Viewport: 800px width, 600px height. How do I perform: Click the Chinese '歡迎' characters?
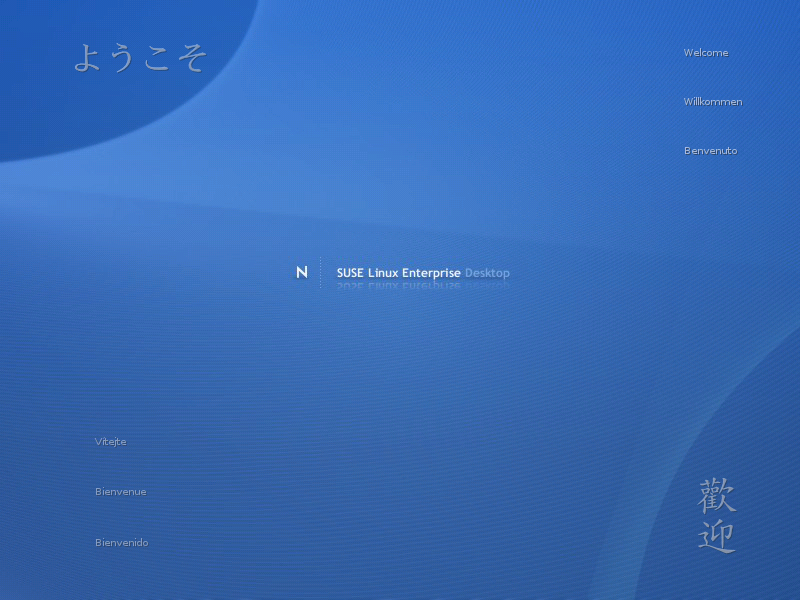[717, 515]
